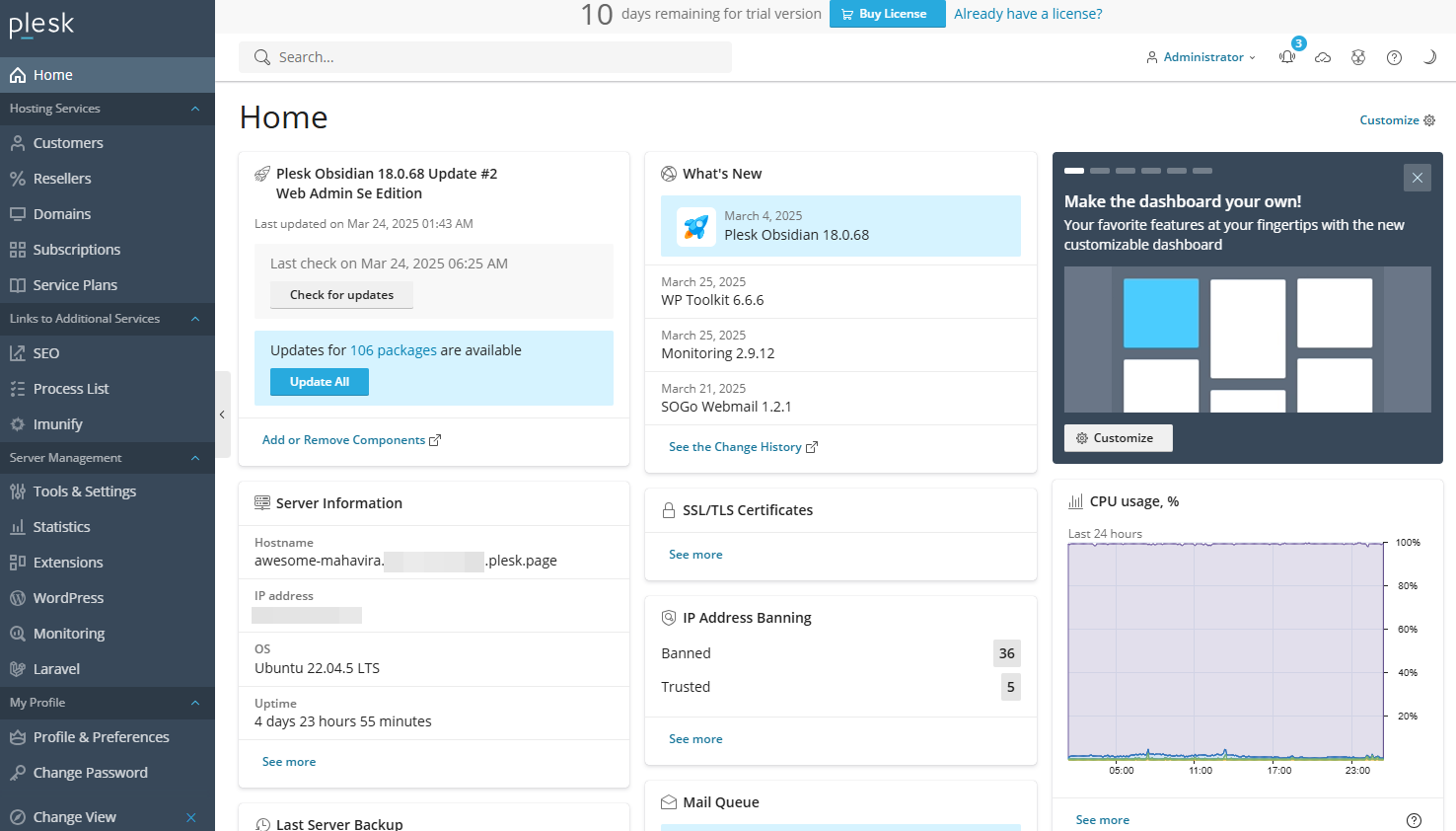
Task: Open See the Change History link
Action: tap(743, 447)
